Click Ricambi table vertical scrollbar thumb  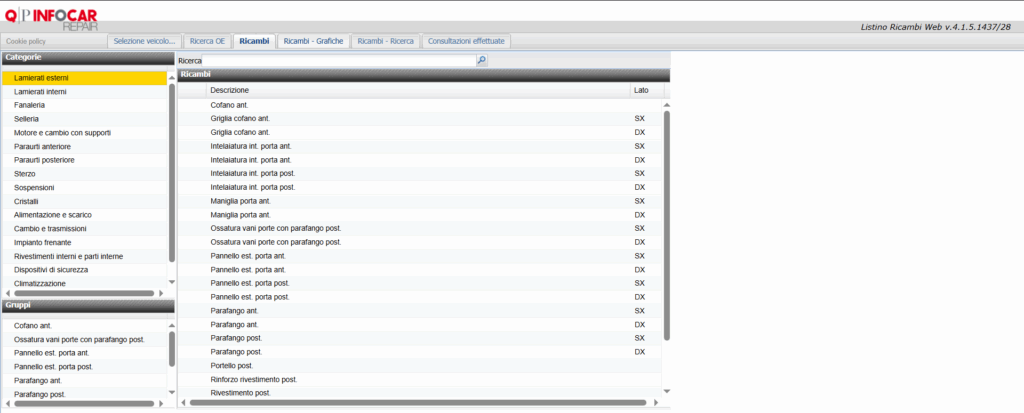coord(667,225)
